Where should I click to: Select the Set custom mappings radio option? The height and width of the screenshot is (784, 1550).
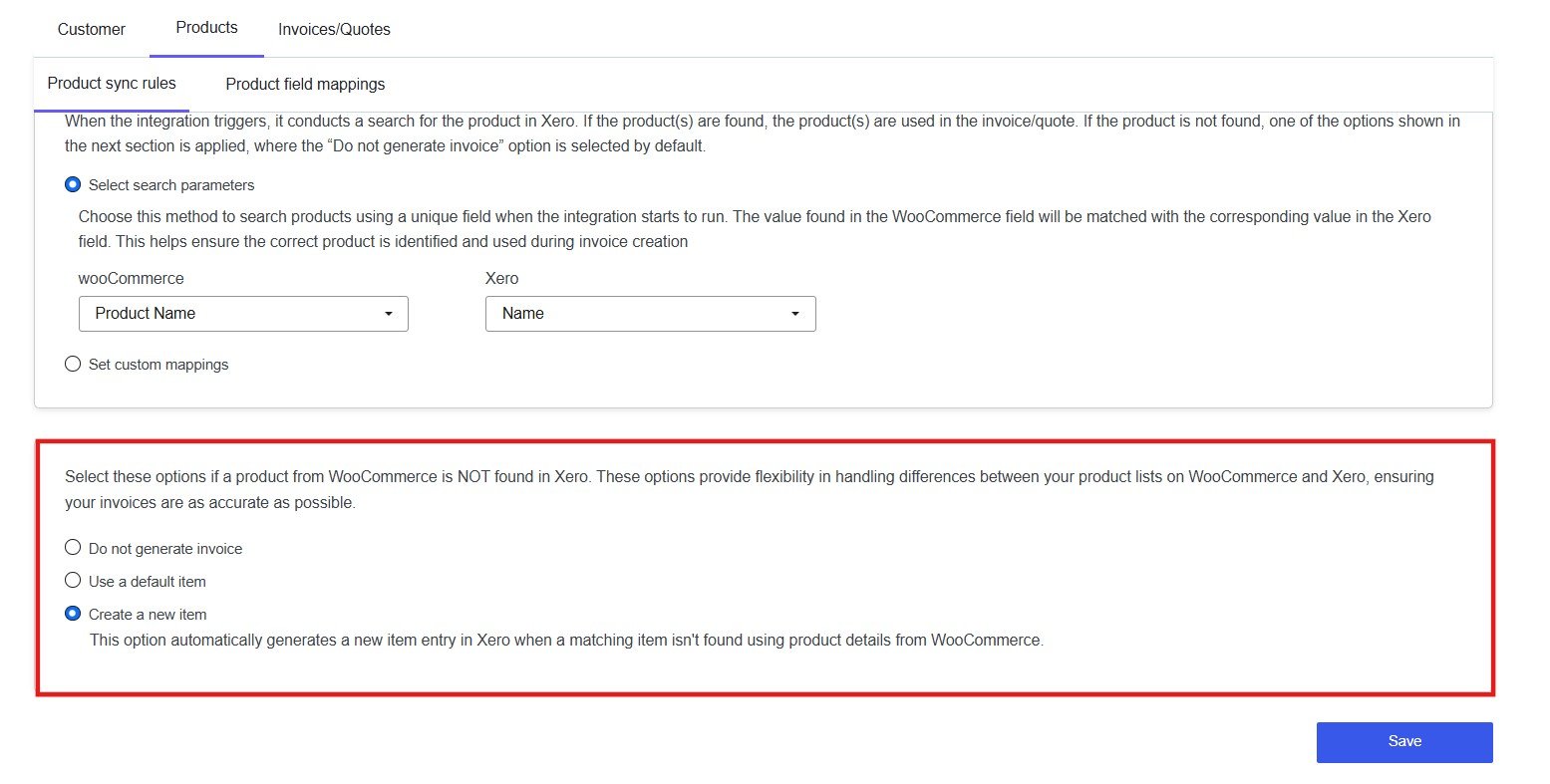click(x=73, y=364)
